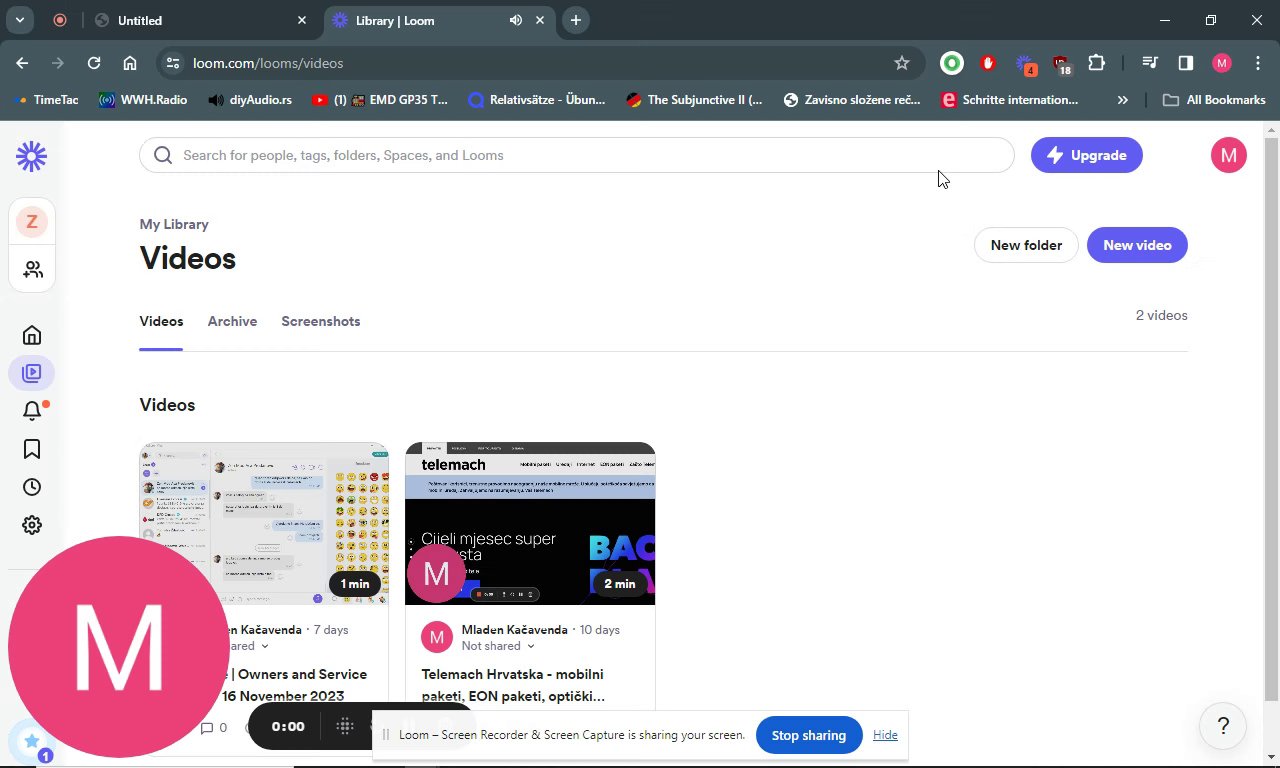This screenshot has height=768, width=1280.
Task: Toggle the Chrome side panel icon
Action: (x=1186, y=63)
